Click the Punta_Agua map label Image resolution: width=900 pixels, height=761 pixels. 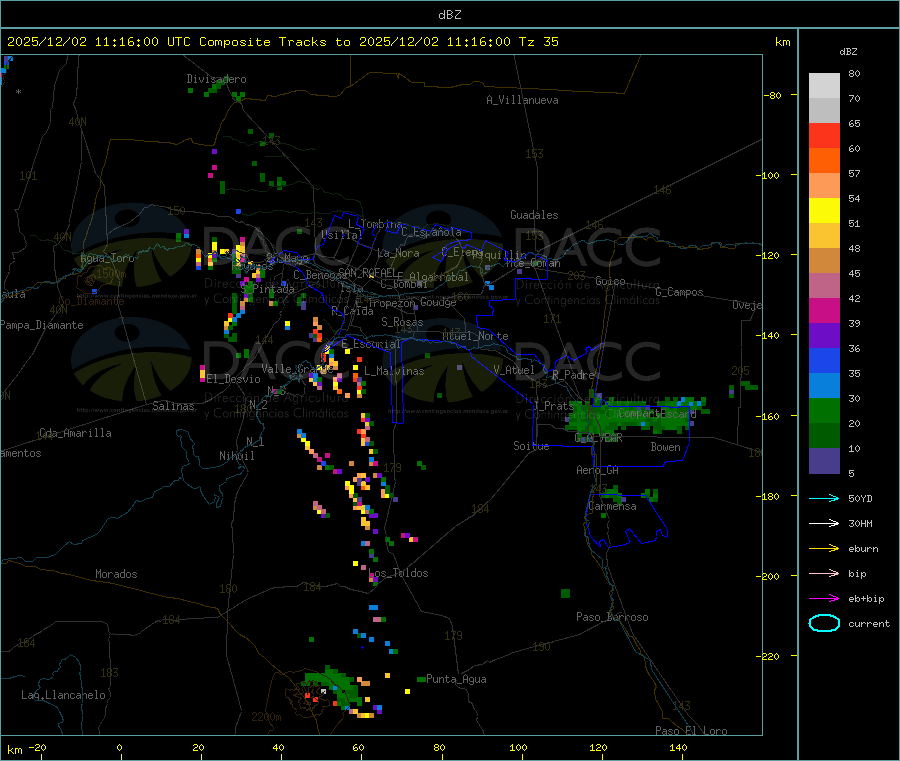tap(456, 679)
